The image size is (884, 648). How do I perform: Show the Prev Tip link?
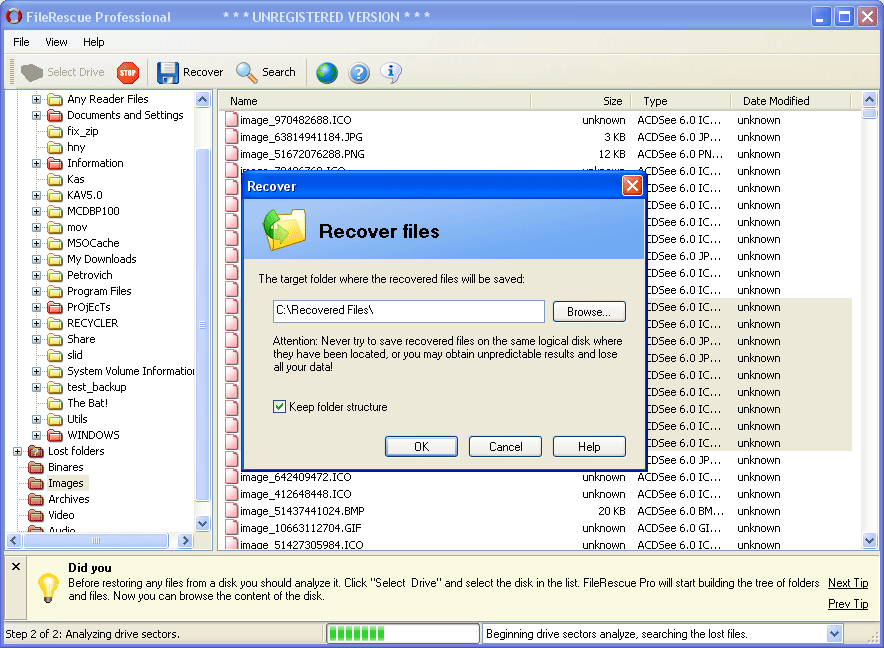coord(848,603)
